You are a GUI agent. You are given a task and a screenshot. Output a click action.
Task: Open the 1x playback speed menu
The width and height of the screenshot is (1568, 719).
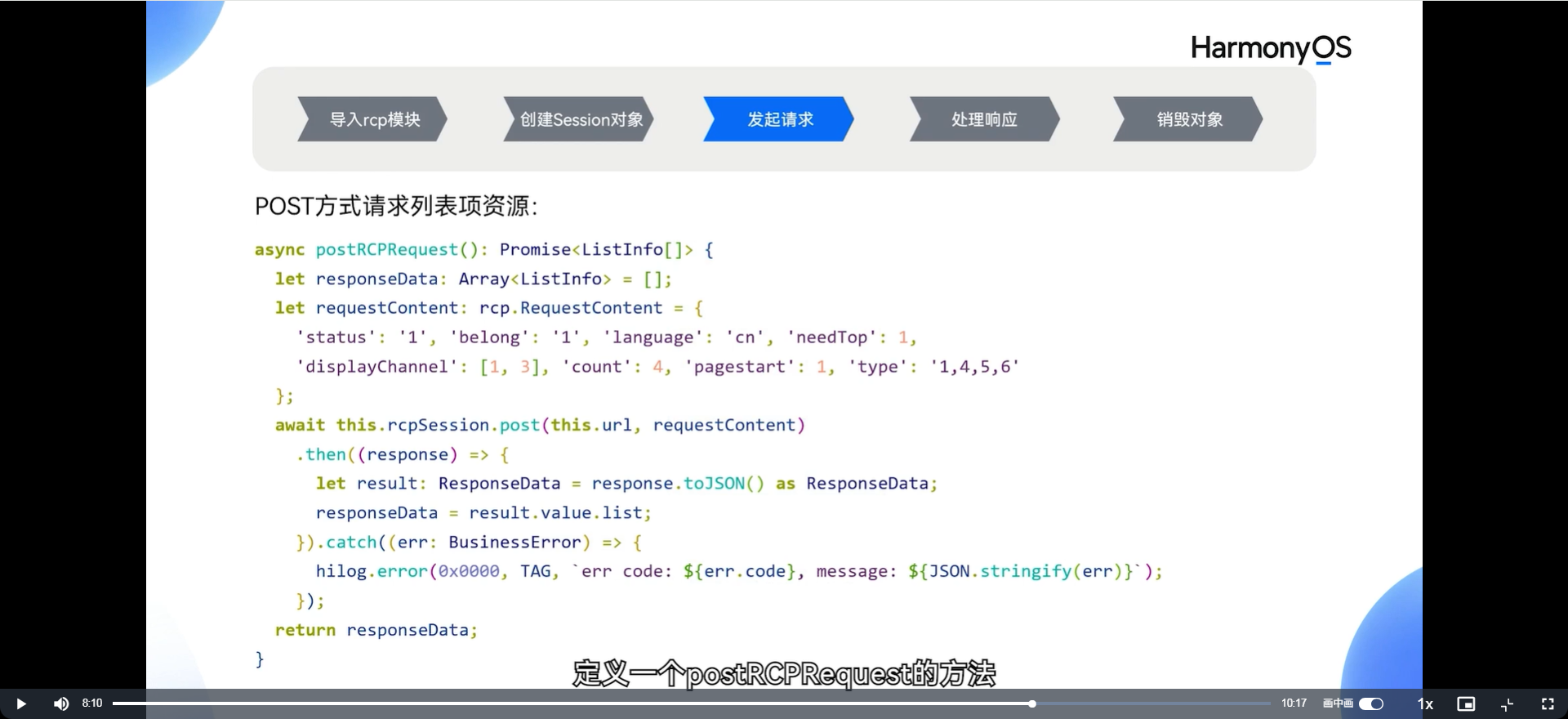pos(1425,703)
